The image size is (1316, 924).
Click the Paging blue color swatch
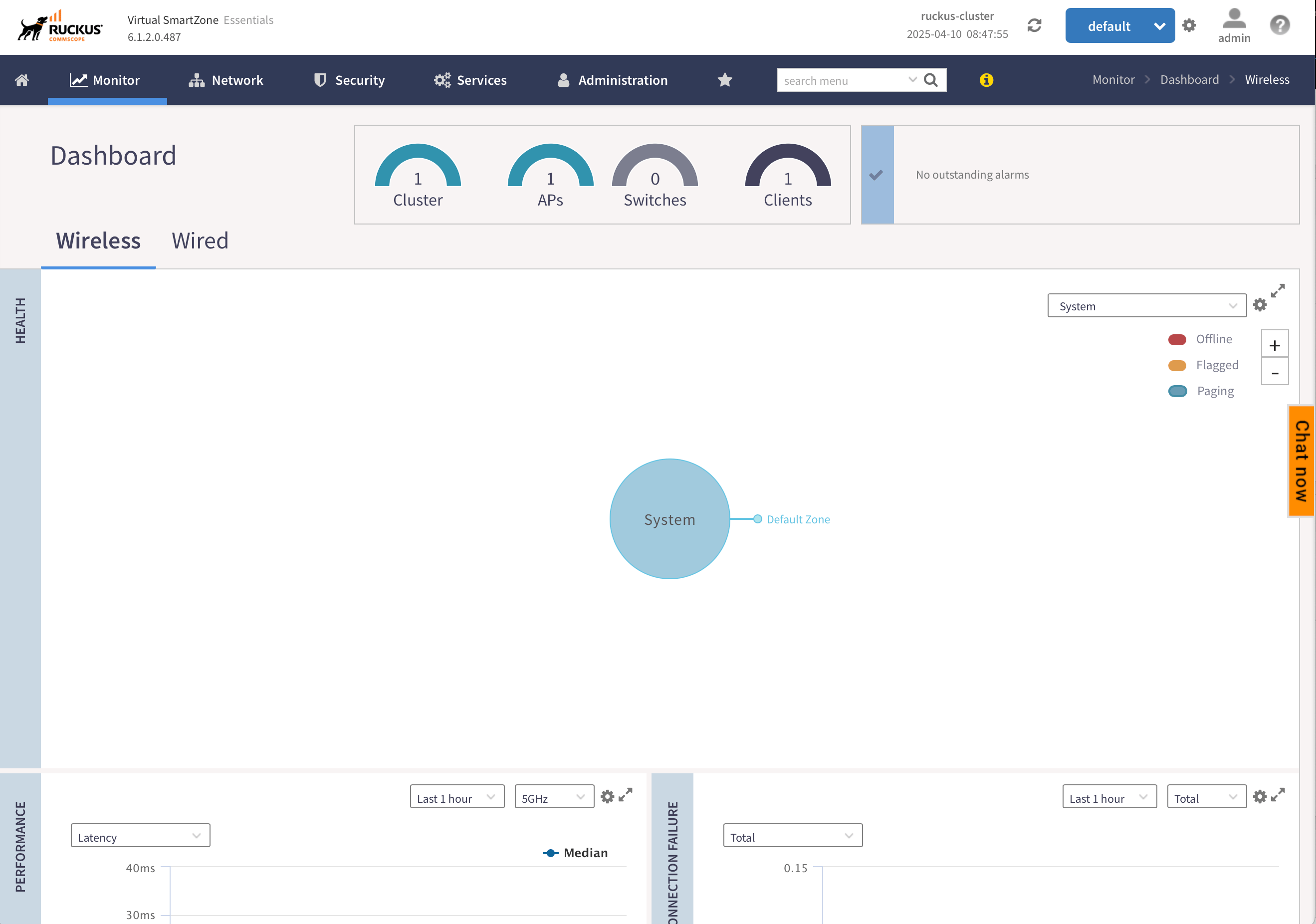1177,392
